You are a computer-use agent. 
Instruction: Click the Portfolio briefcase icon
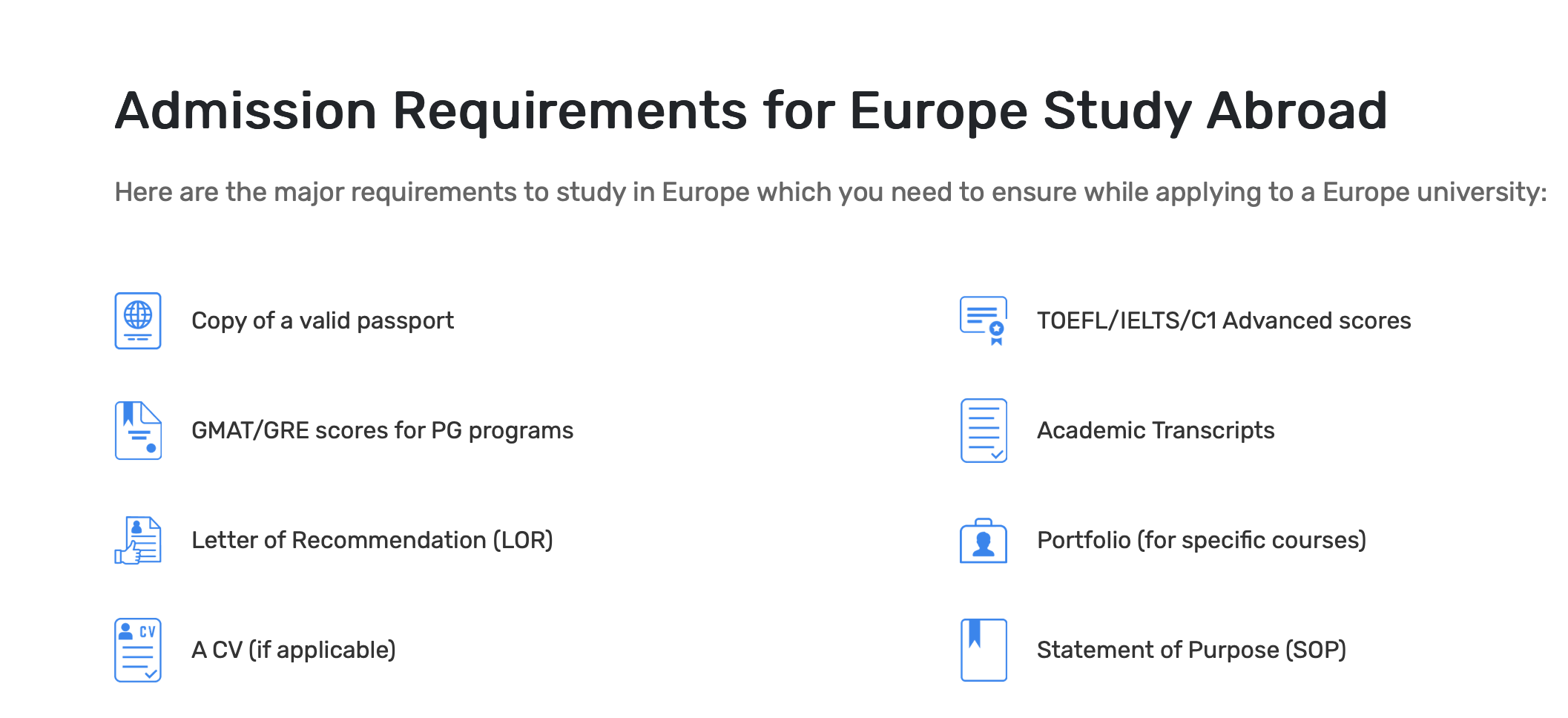tap(984, 540)
